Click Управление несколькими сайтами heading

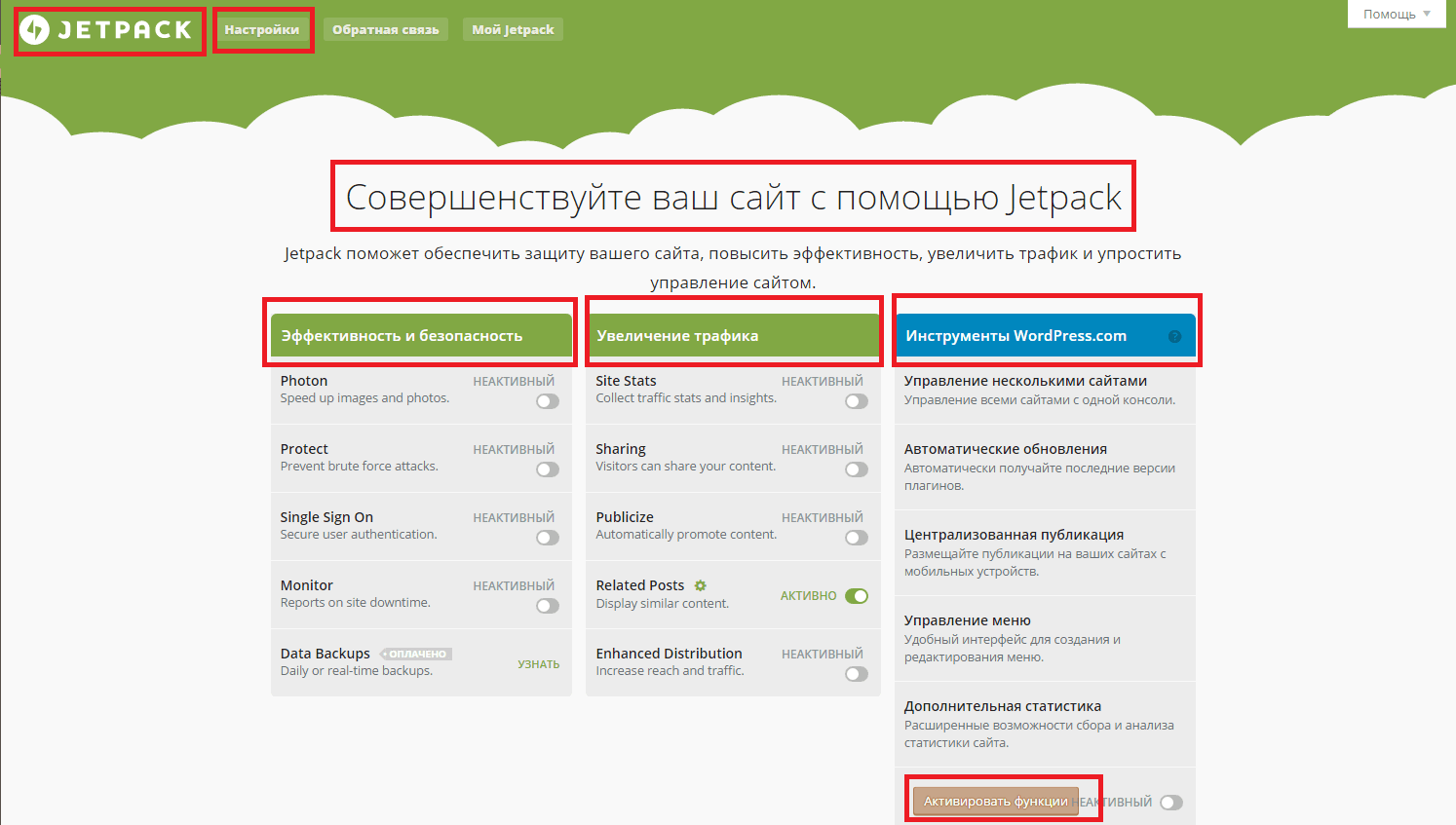pos(1025,381)
